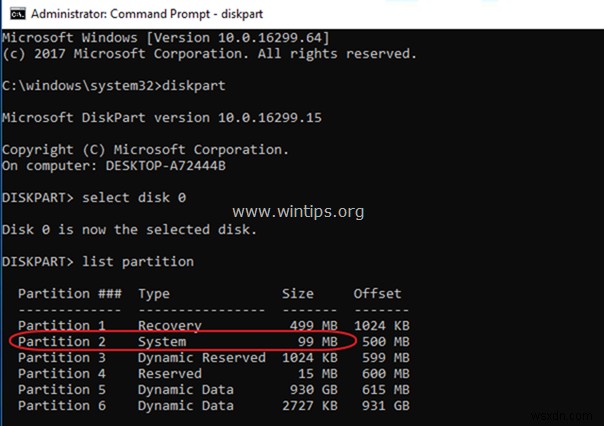Click the 'Partition ###' column header
Image resolution: width=604 pixels, height=426 pixels.
tap(68, 293)
